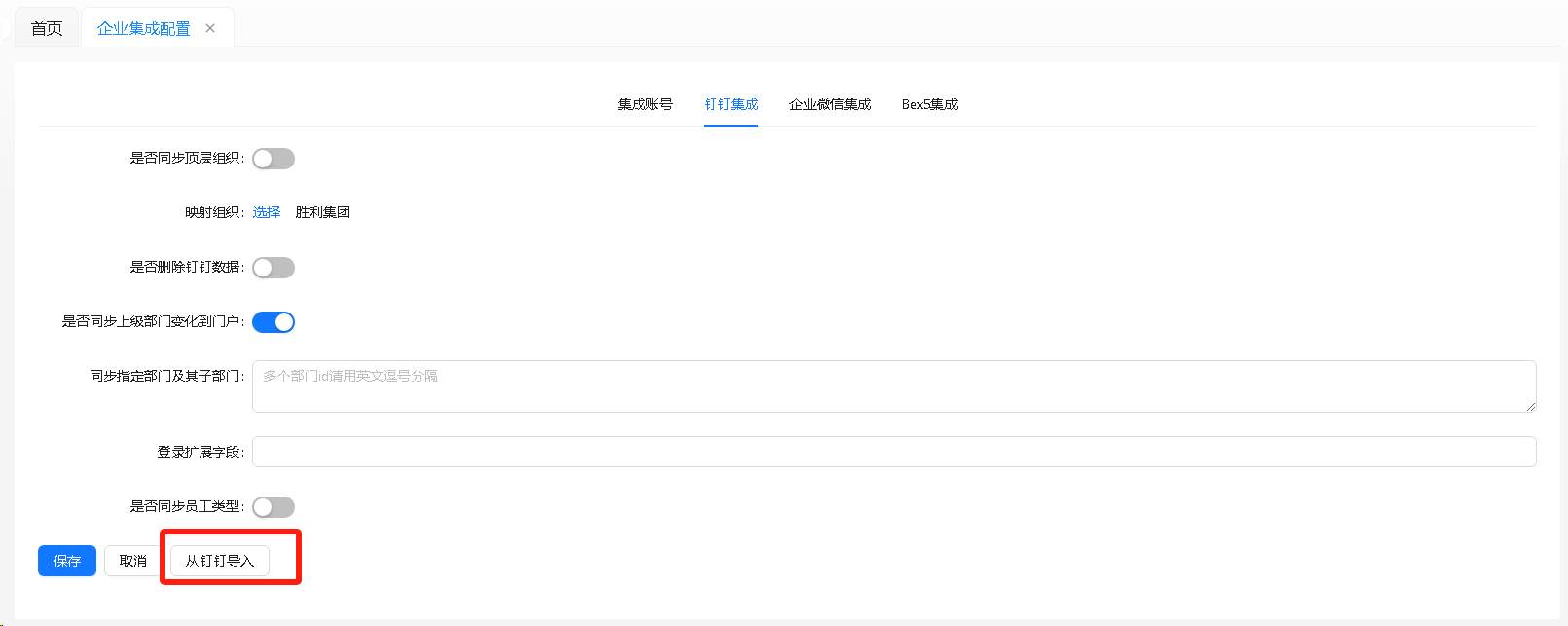Click the 选择 link for 映射组织
The width and height of the screenshot is (1568, 626).
click(267, 212)
